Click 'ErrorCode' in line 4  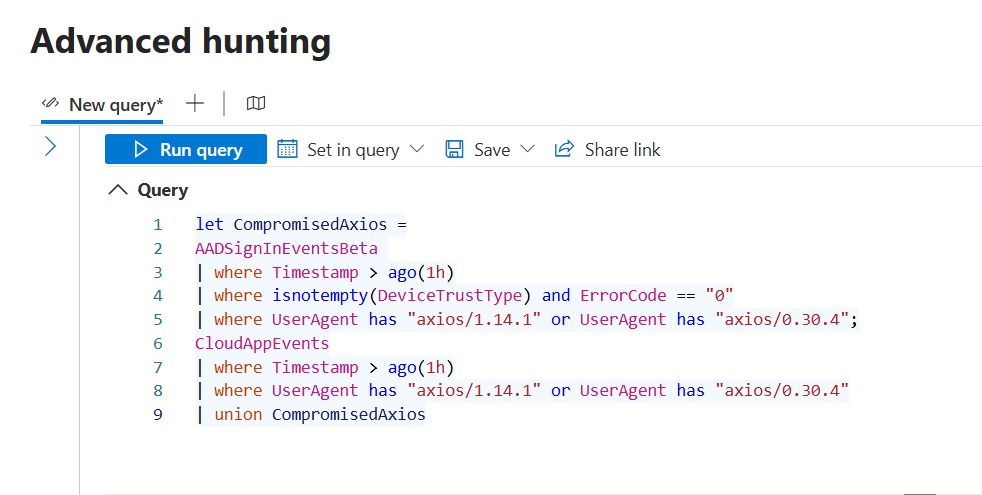pyautogui.click(x=623, y=296)
